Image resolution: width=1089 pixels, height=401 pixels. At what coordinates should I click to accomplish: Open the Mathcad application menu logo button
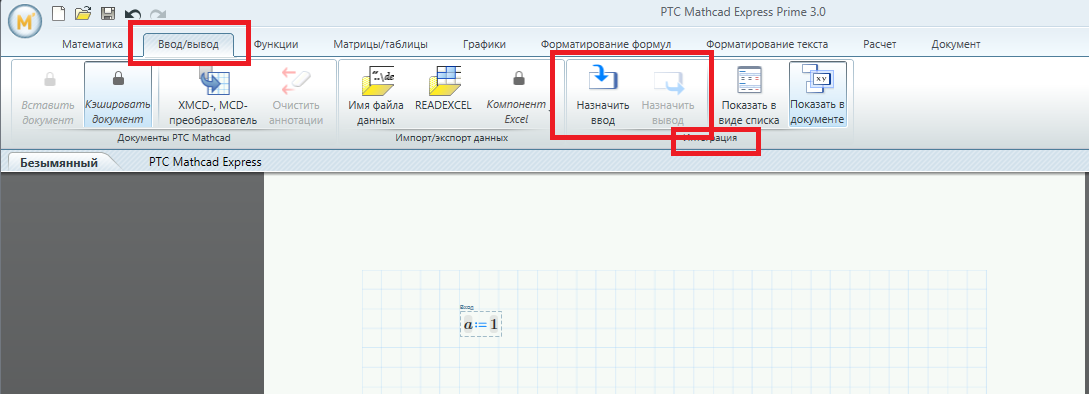pyautogui.click(x=24, y=21)
